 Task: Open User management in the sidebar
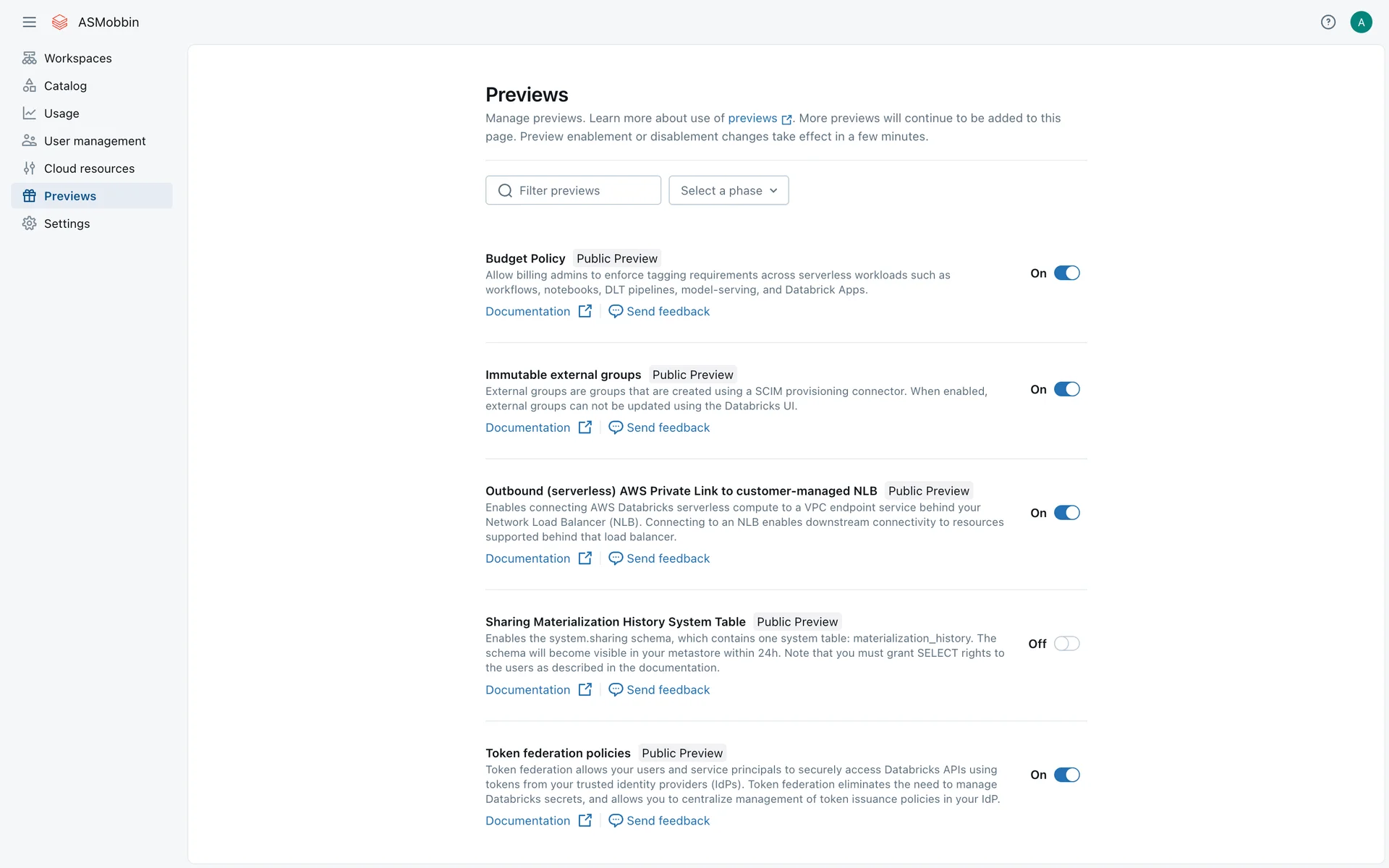(94, 141)
